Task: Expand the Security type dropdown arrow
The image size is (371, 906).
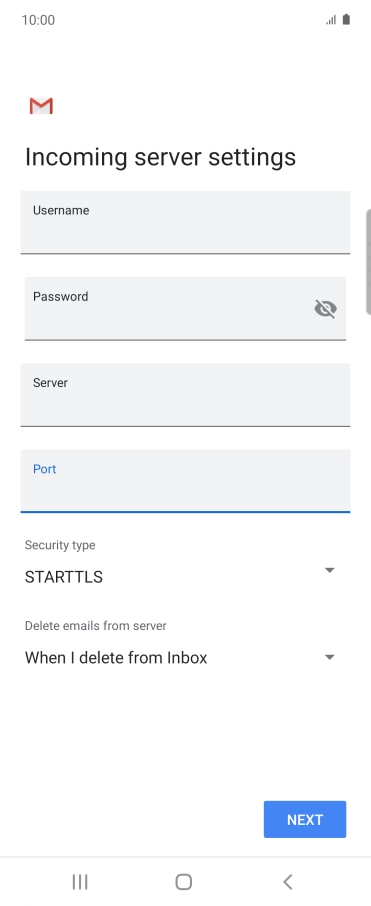Action: [x=329, y=570]
